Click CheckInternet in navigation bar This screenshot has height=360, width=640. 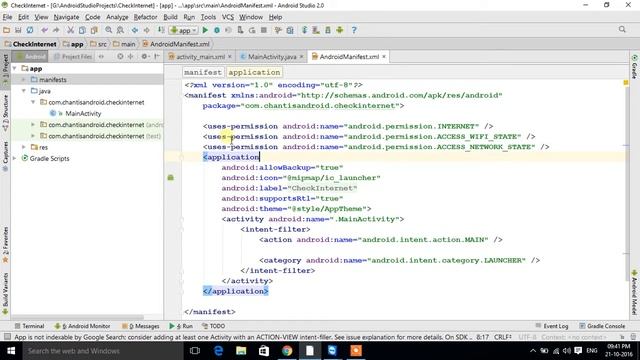pos(31,44)
